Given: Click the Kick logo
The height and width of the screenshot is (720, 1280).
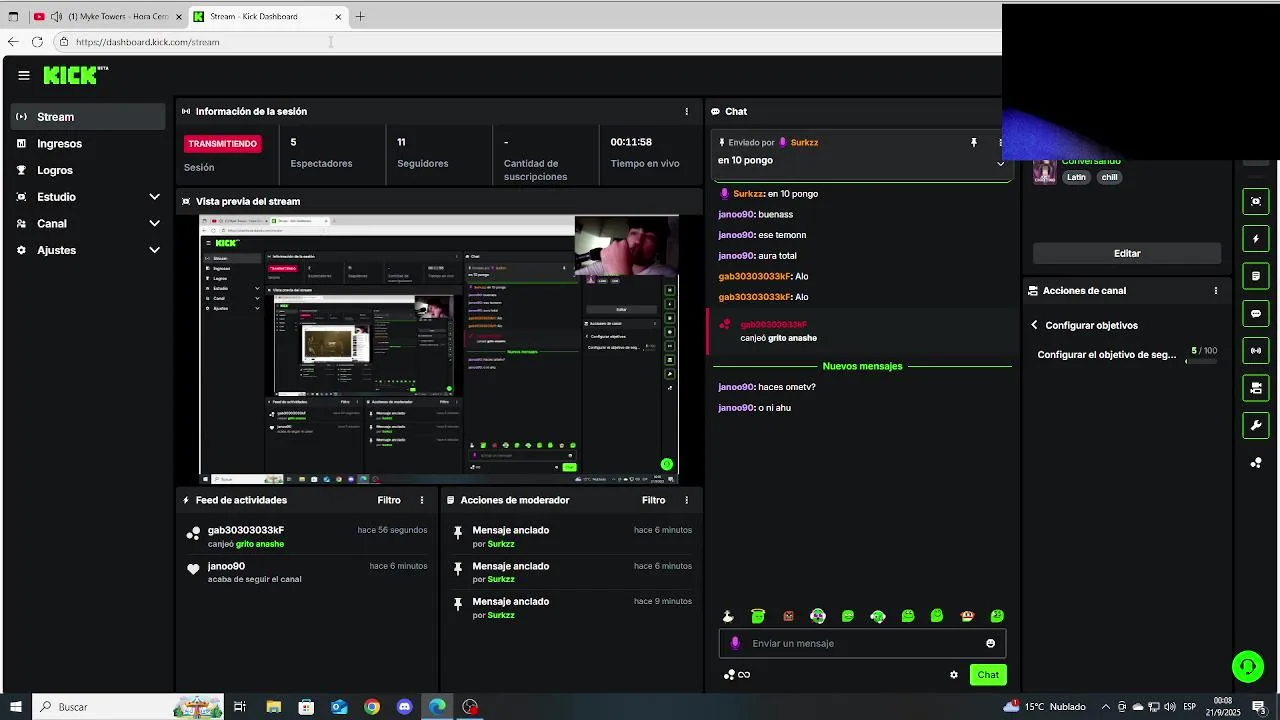Looking at the screenshot, I should [76, 75].
